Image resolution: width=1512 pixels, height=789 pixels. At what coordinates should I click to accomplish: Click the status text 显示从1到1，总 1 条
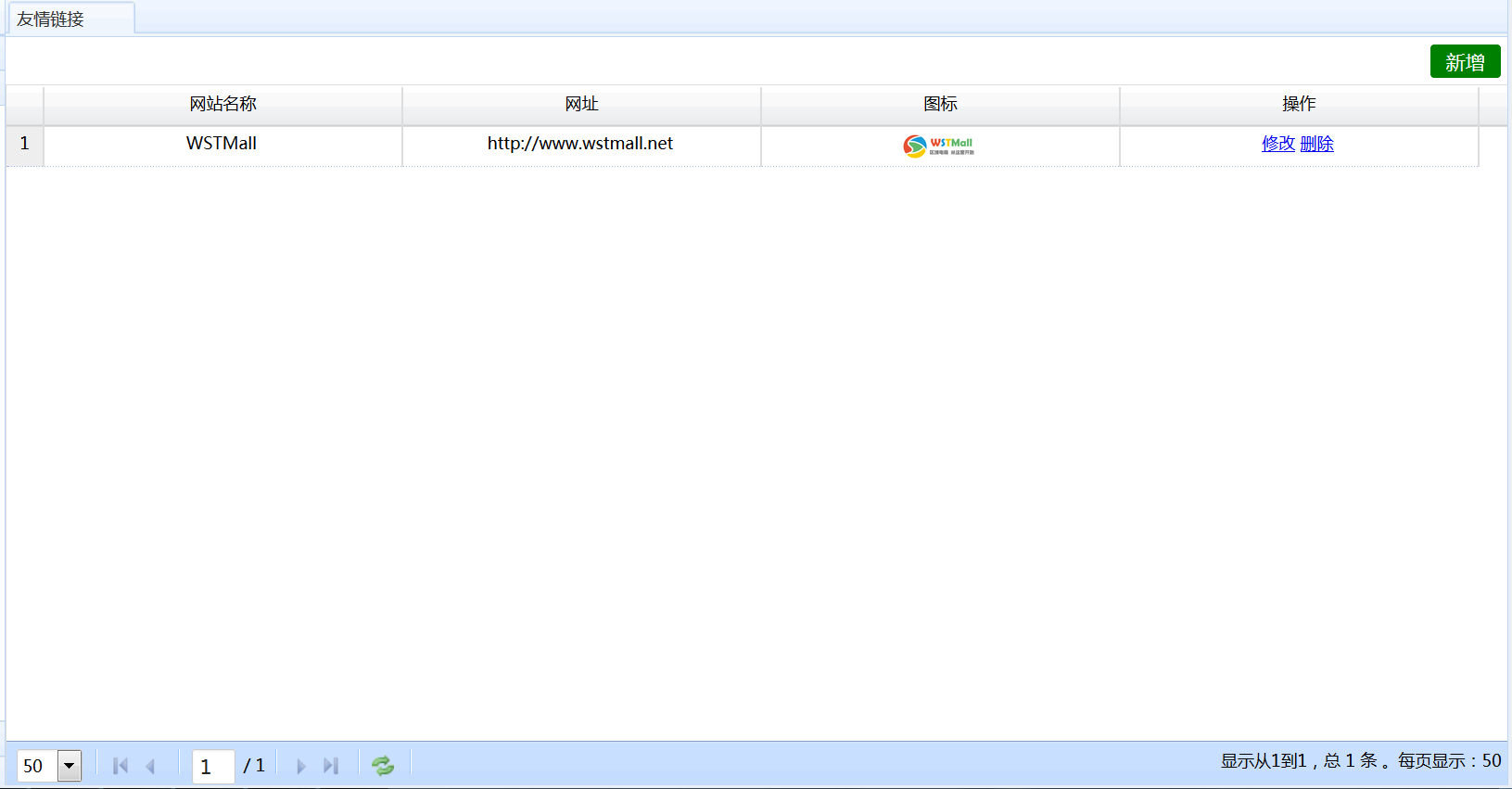1299,761
